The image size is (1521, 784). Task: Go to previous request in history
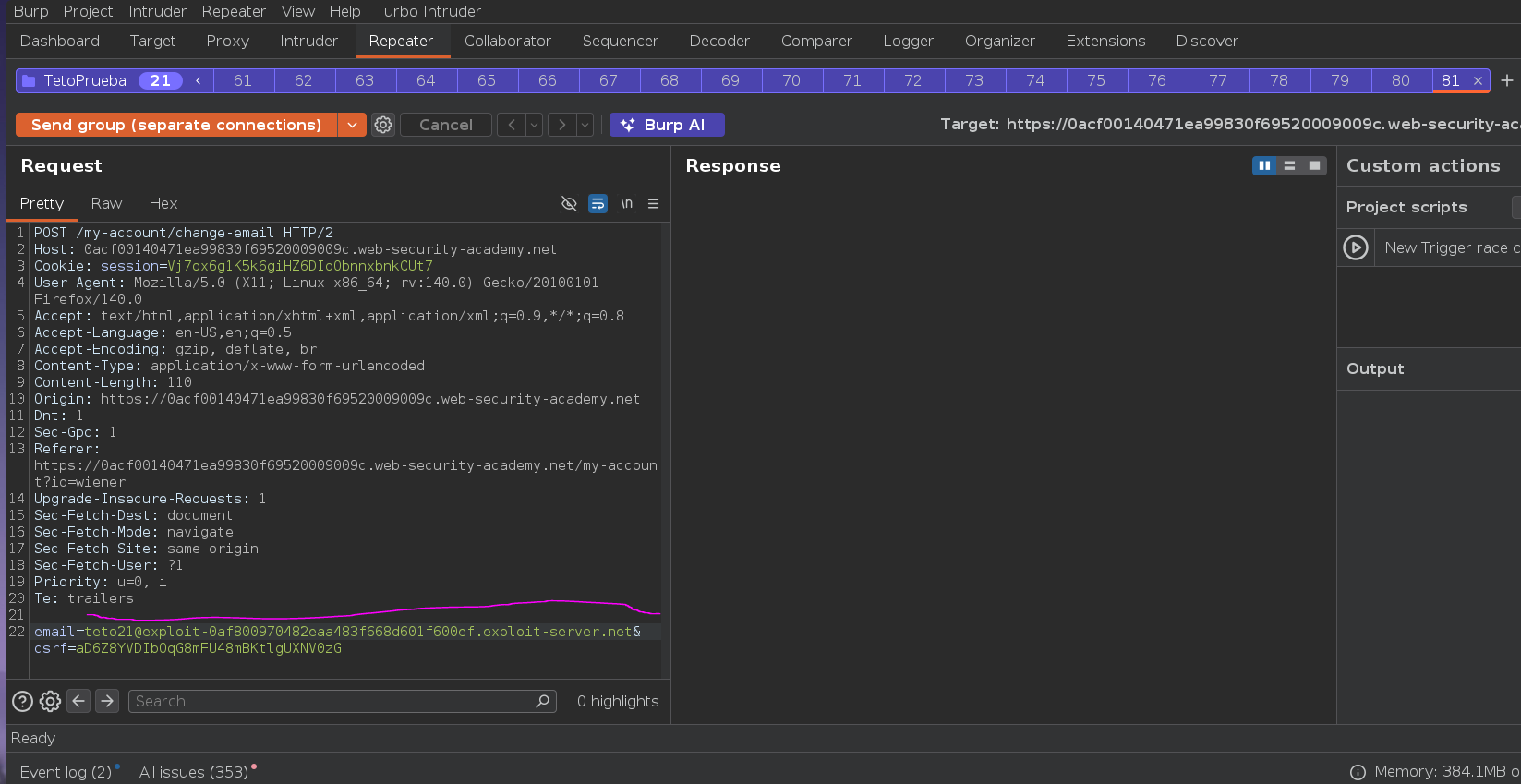[x=512, y=125]
